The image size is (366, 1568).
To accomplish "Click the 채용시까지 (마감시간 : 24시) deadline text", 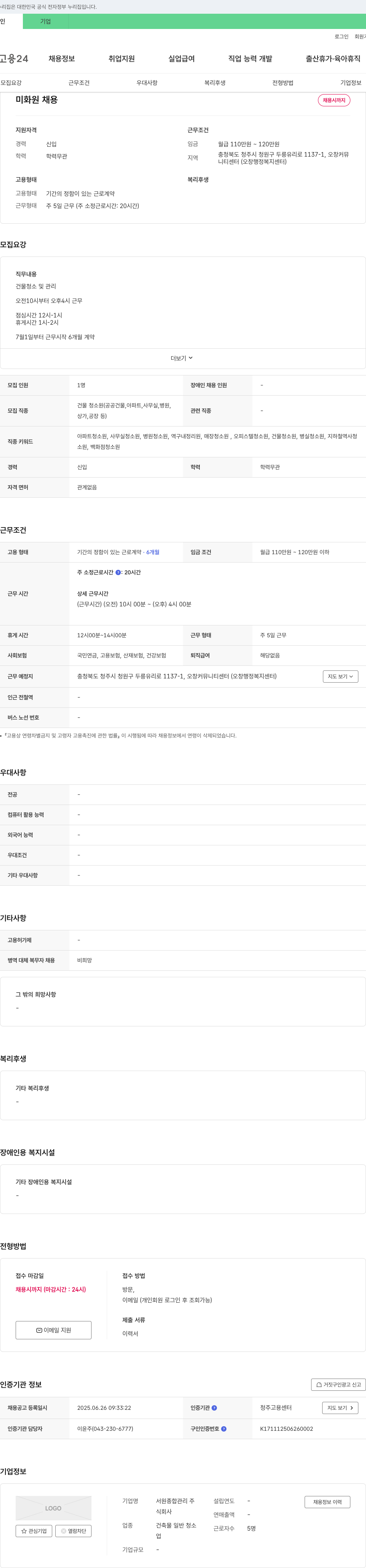I will pyautogui.click(x=51, y=1290).
